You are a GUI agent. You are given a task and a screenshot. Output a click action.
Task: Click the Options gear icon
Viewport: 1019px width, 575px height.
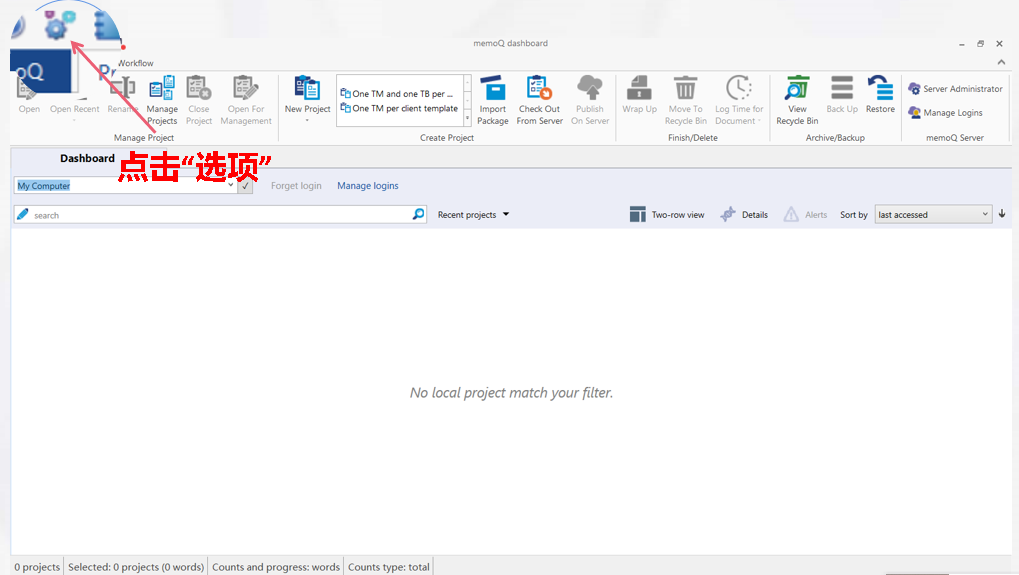[x=56, y=28]
